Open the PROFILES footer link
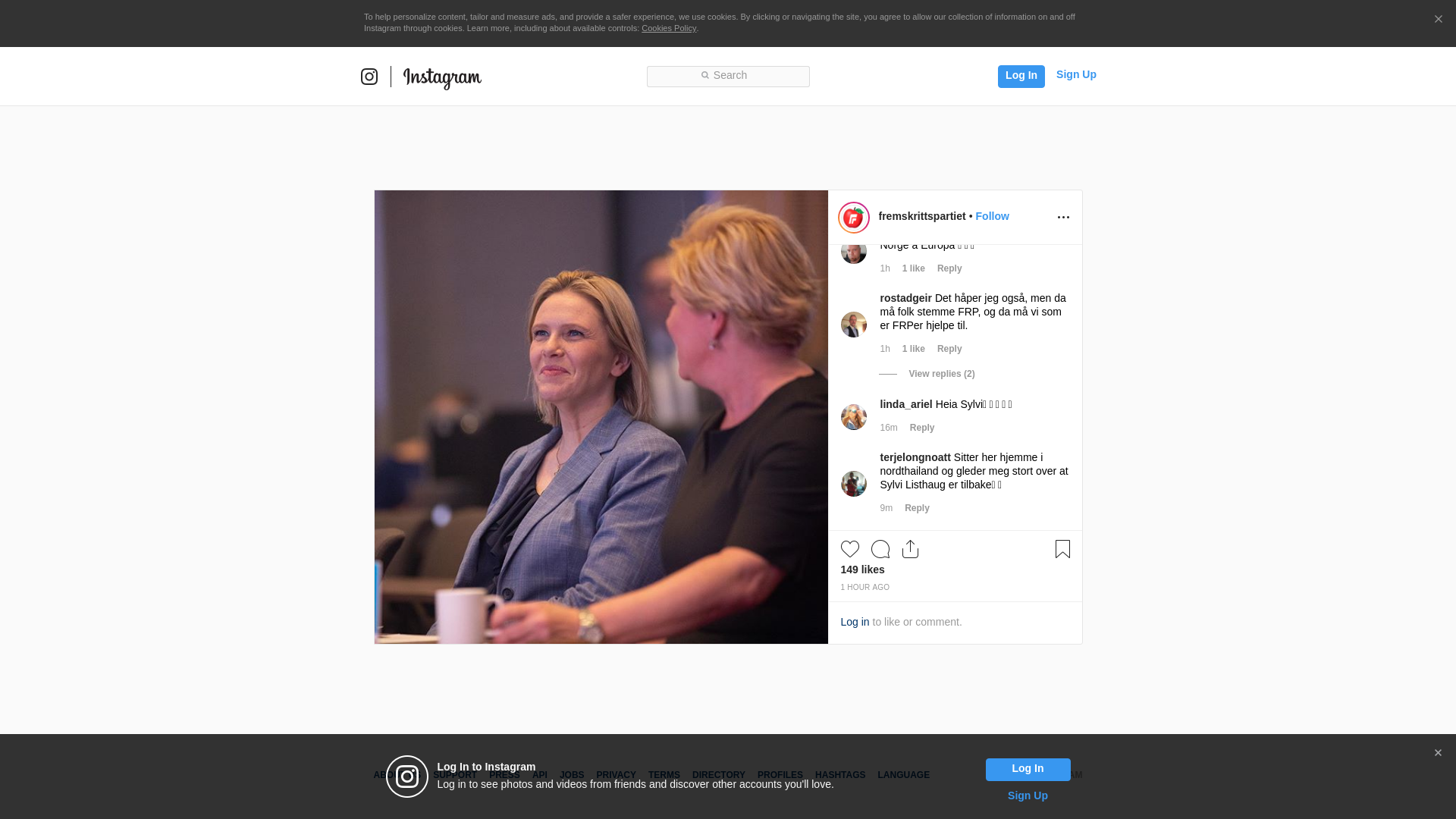The height and width of the screenshot is (819, 1456). (x=780, y=775)
